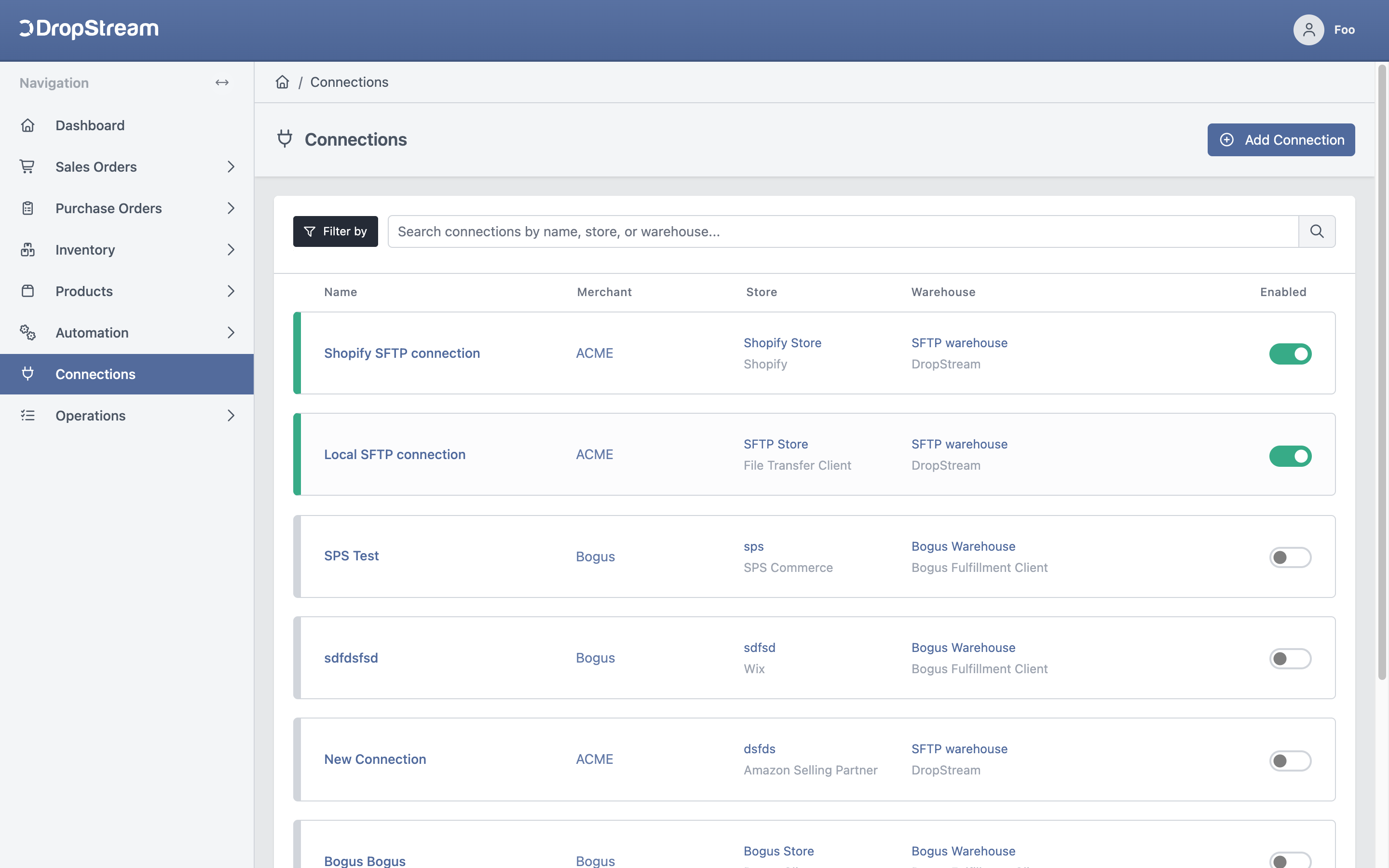Image resolution: width=1389 pixels, height=868 pixels.
Task: Click the Connections breadcrumb text
Action: tap(349, 82)
